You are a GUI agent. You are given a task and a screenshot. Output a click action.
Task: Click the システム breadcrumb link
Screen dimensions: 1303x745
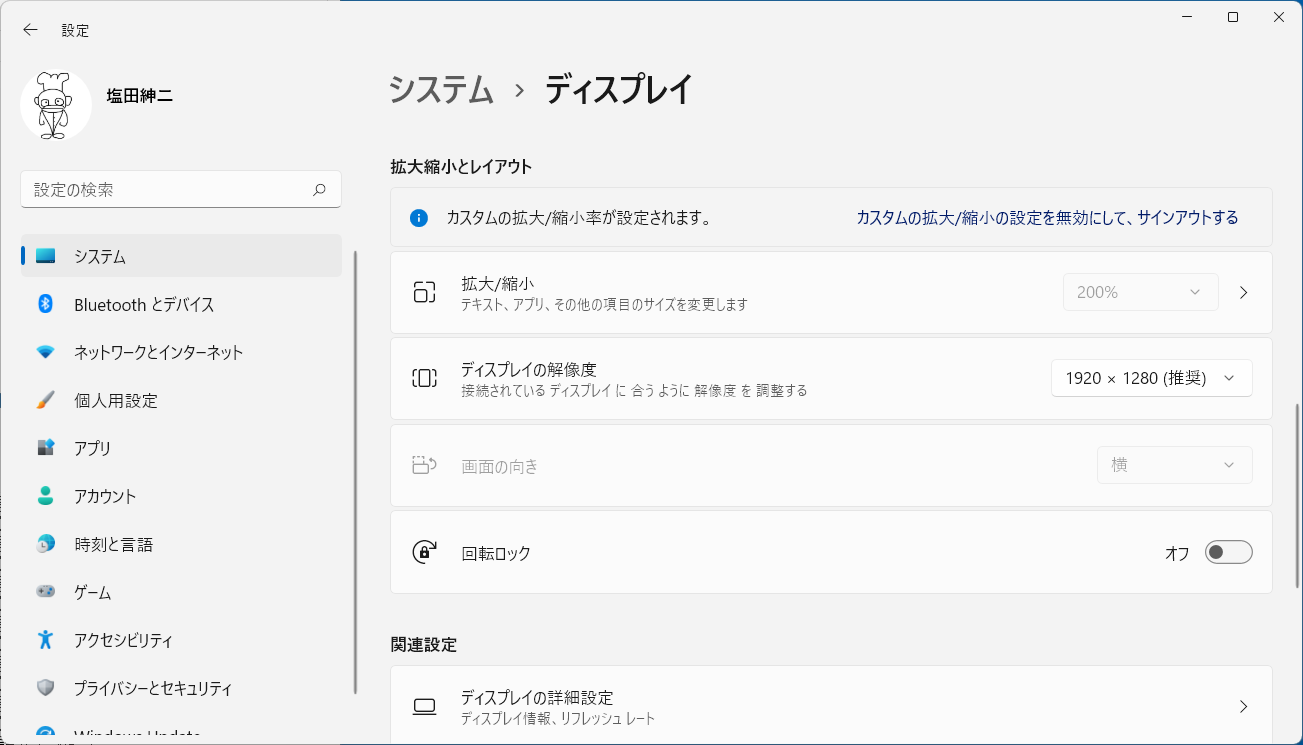(441, 90)
